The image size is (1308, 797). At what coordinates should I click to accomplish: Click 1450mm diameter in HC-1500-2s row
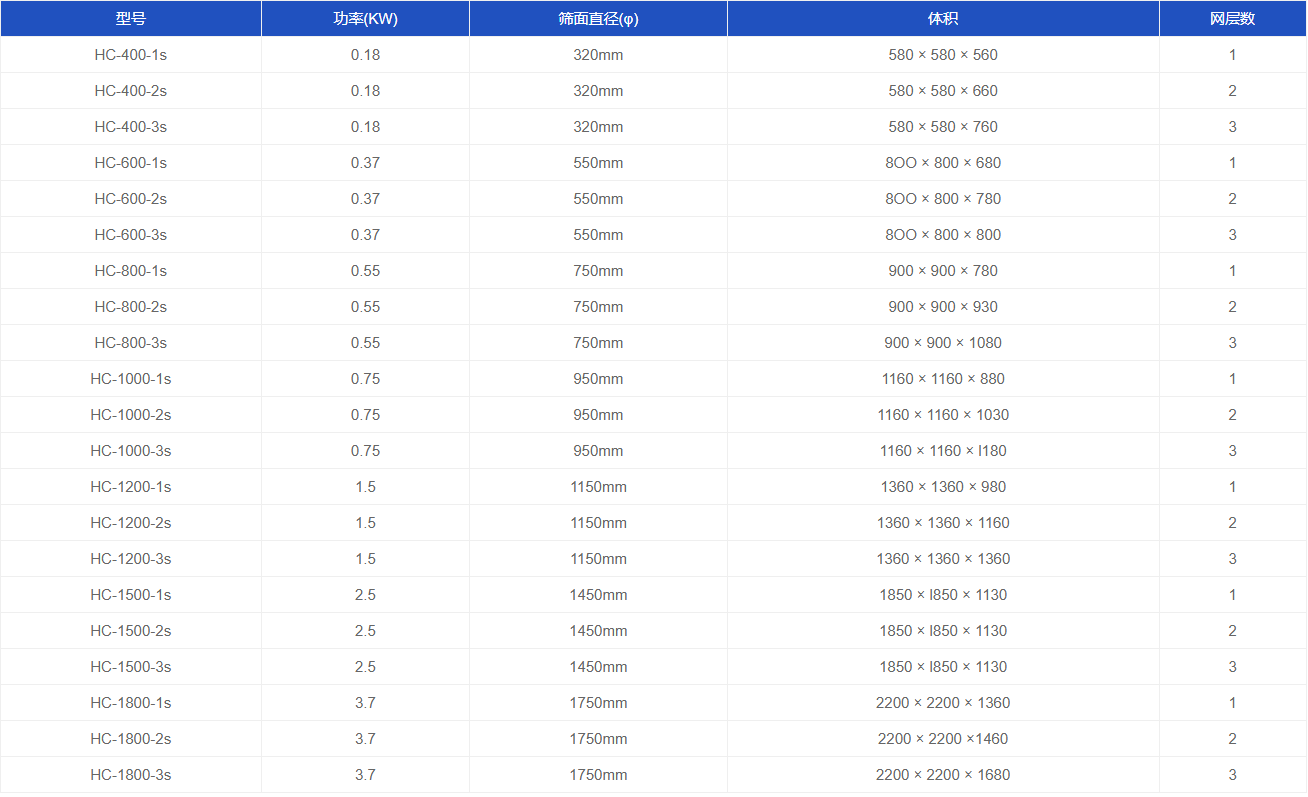coord(599,631)
